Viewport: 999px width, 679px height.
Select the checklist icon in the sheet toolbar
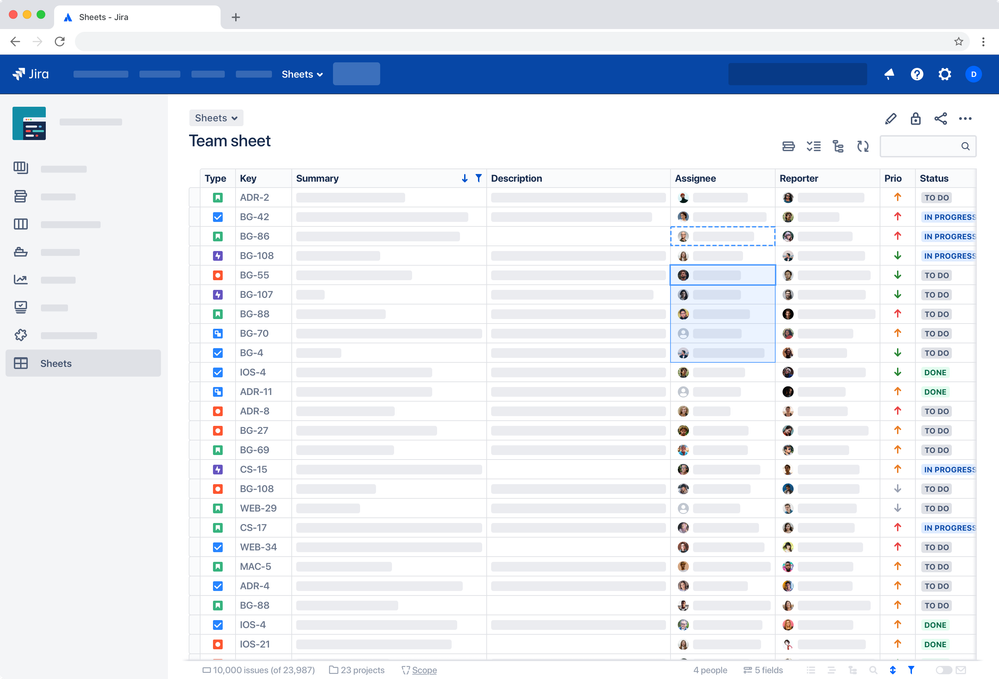click(813, 146)
